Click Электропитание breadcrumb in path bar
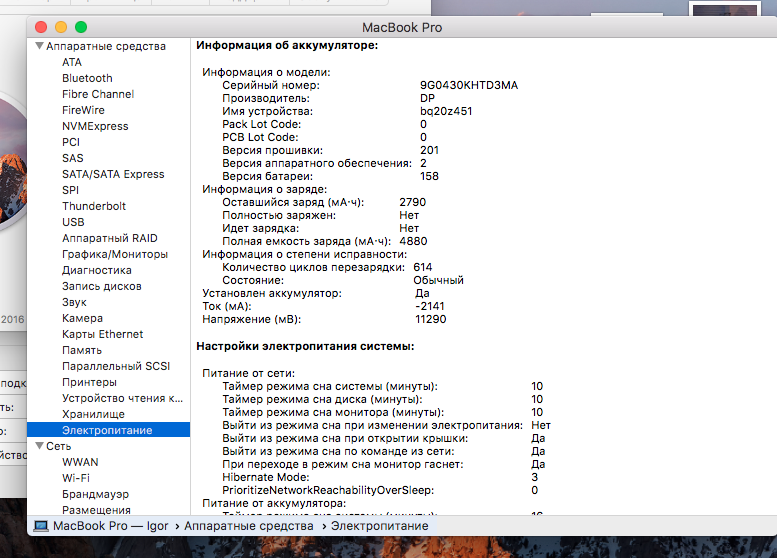The height and width of the screenshot is (558, 777). click(x=379, y=526)
